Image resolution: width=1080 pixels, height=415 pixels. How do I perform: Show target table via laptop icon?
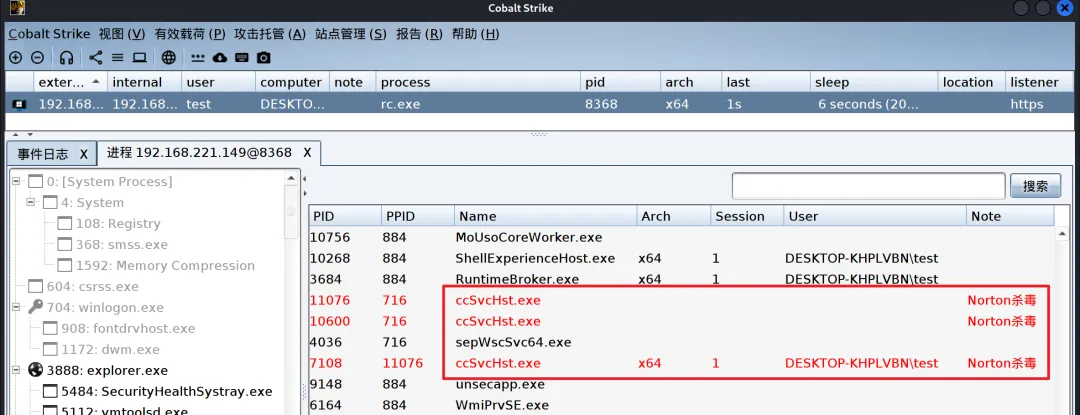[x=140, y=58]
